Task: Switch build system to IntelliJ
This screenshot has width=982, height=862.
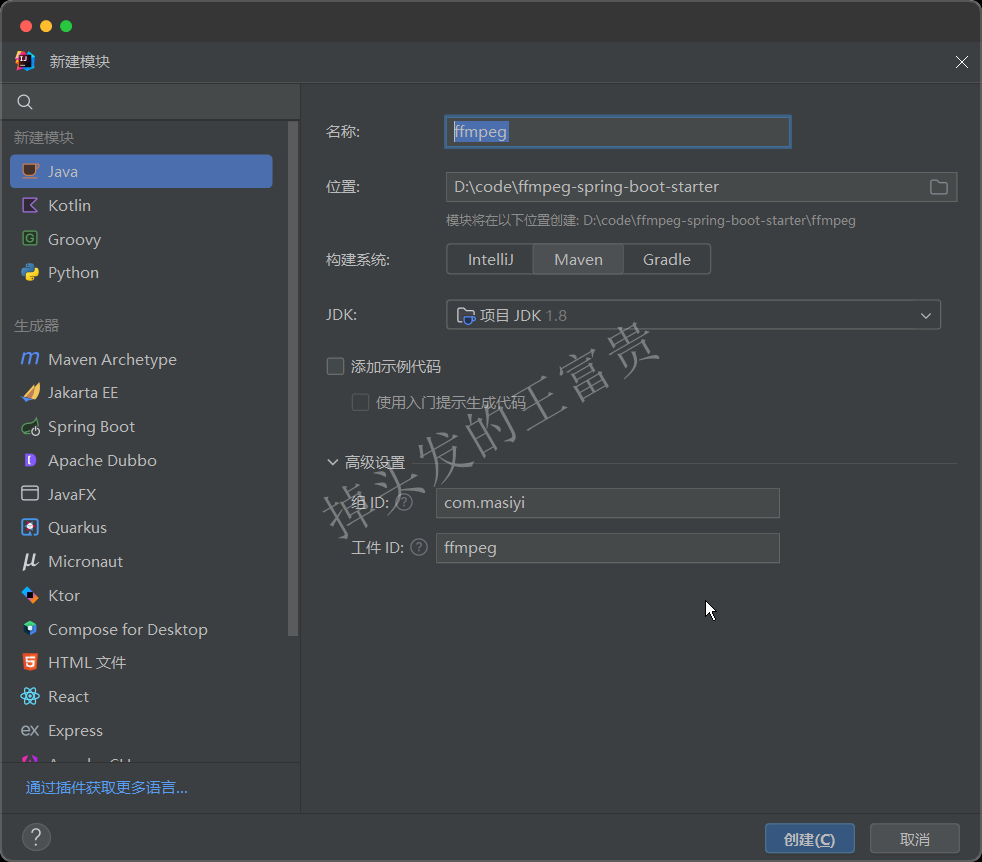Action: [x=490, y=259]
